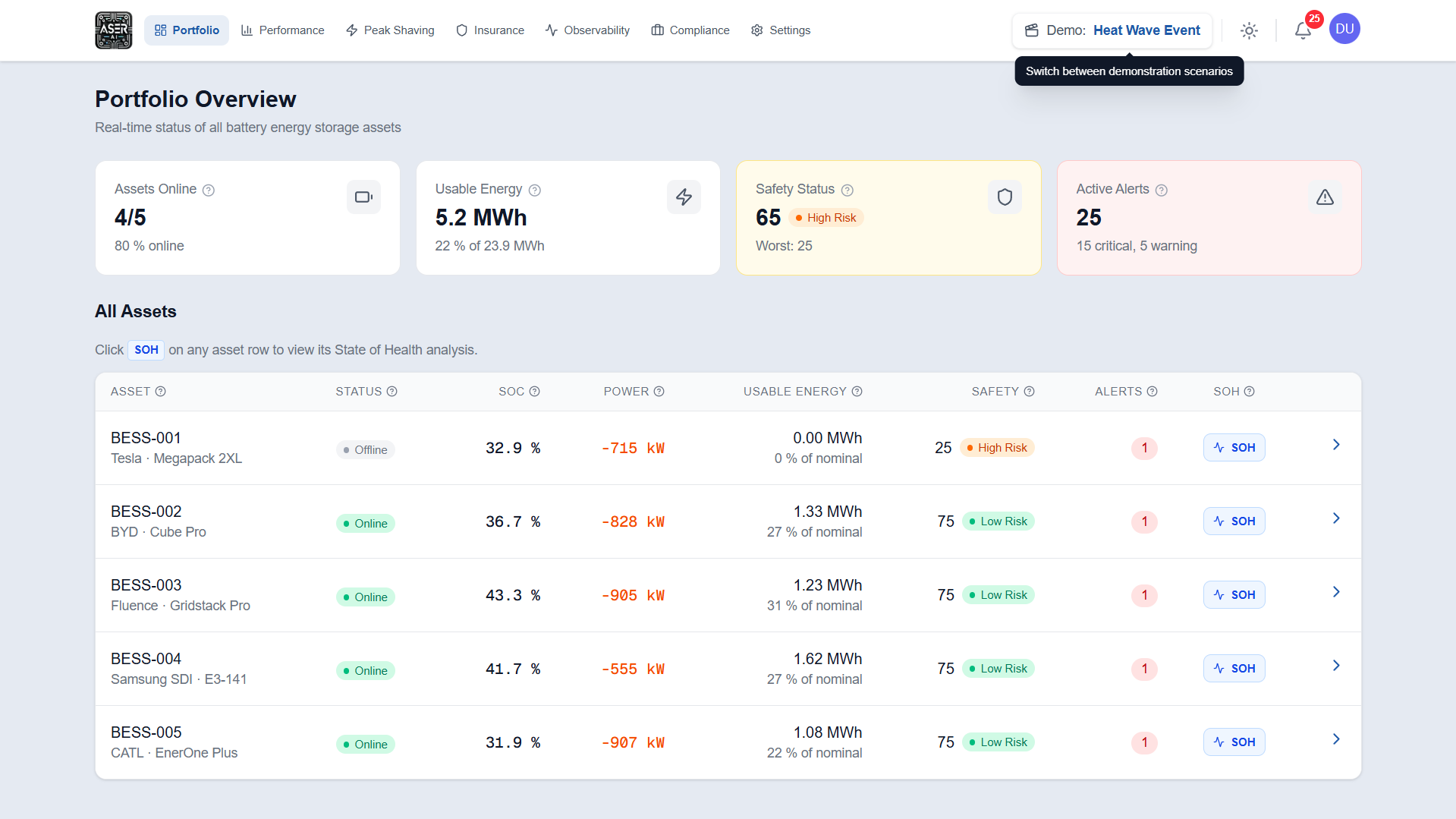
Task: Click ASSET column help icon
Action: tap(161, 392)
